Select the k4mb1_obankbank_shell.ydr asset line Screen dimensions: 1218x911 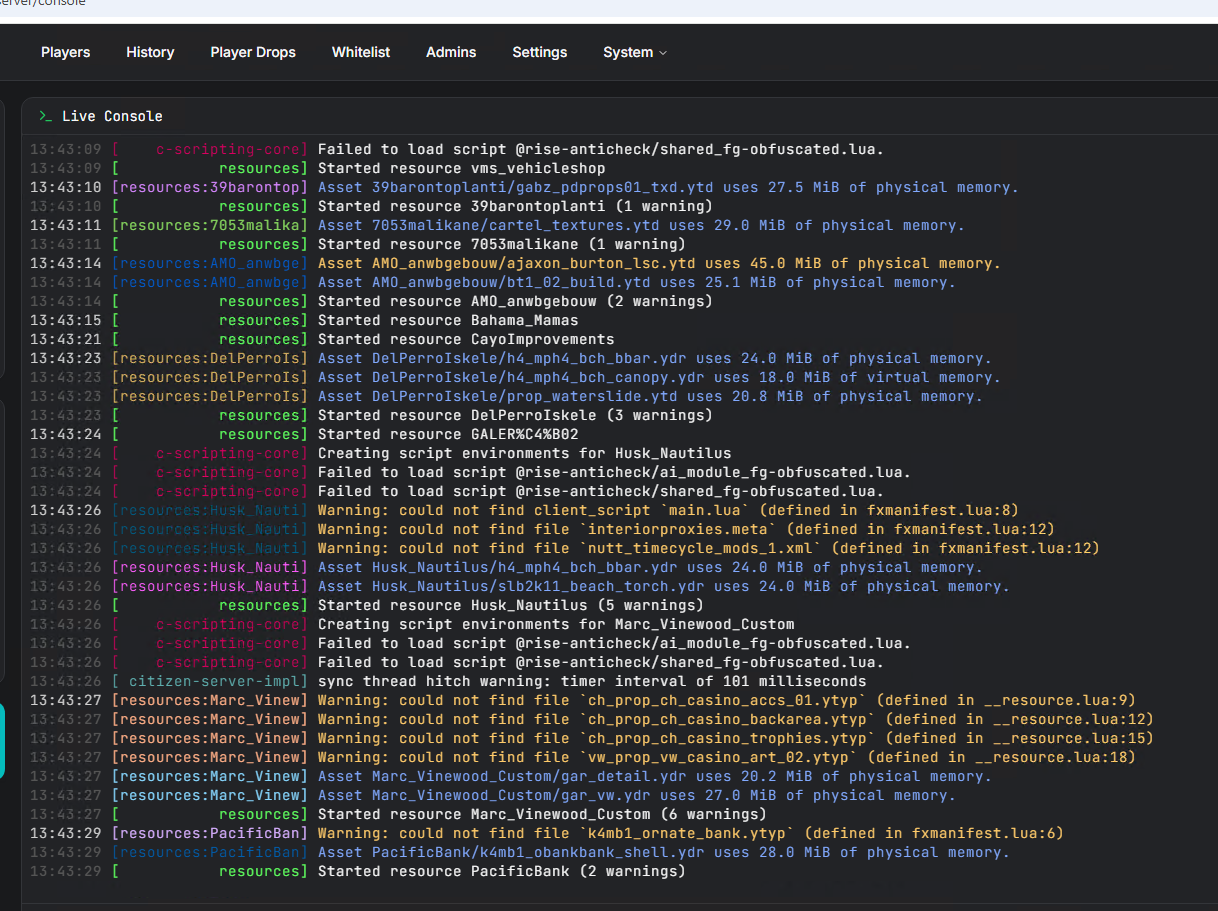(x=664, y=852)
